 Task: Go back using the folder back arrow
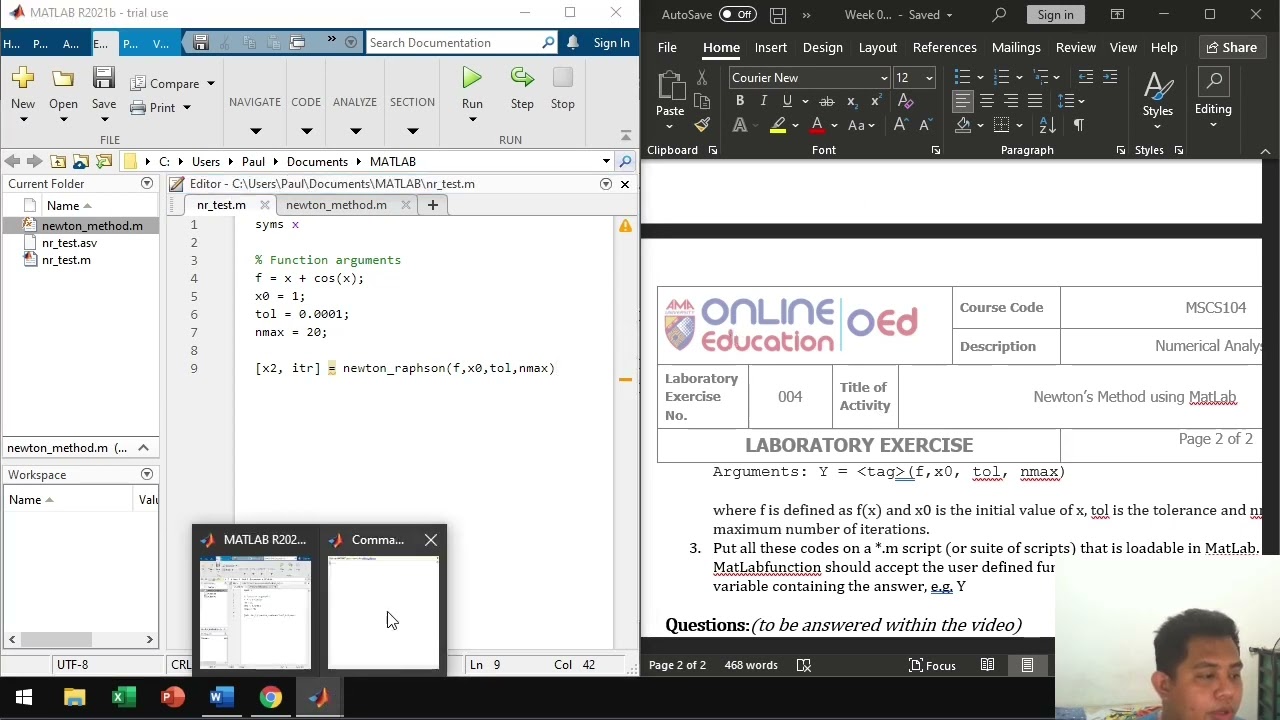11,161
